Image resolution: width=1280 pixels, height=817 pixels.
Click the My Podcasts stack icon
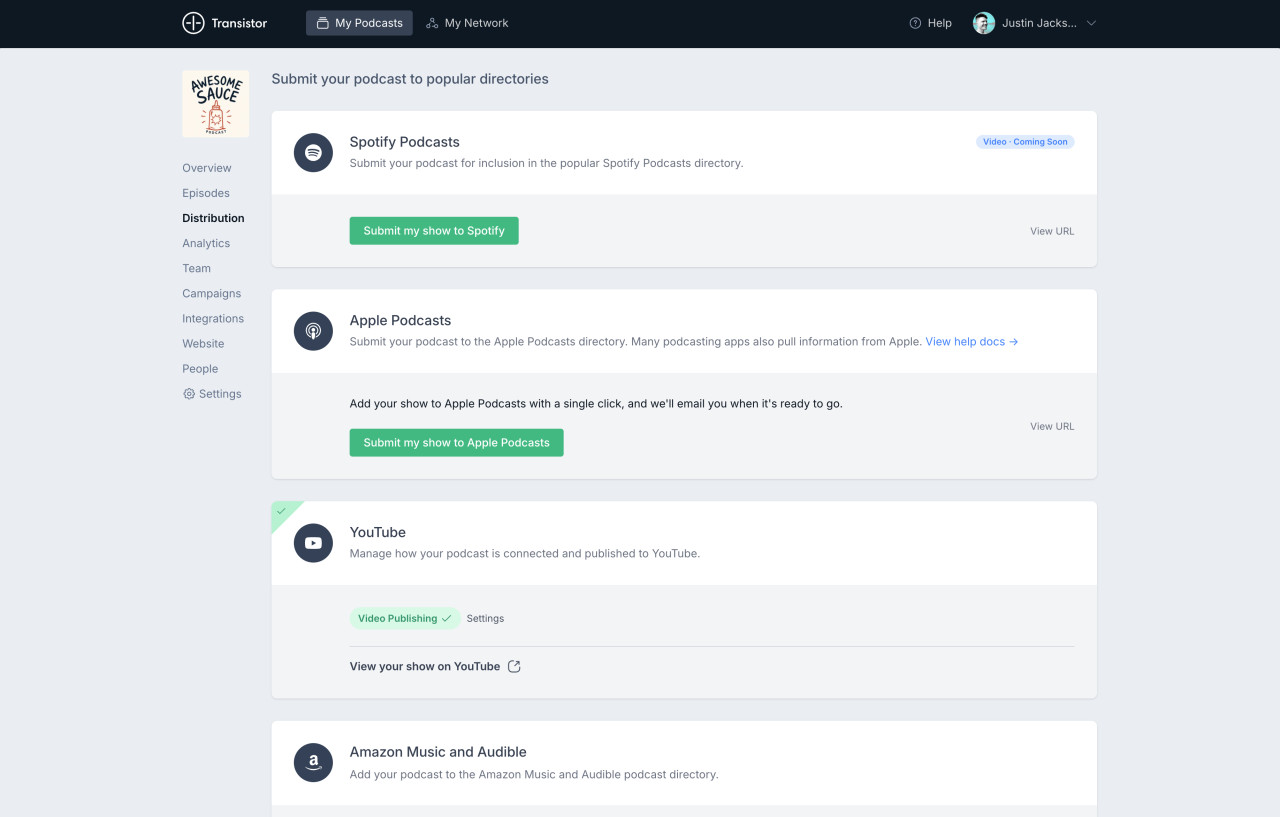point(322,23)
